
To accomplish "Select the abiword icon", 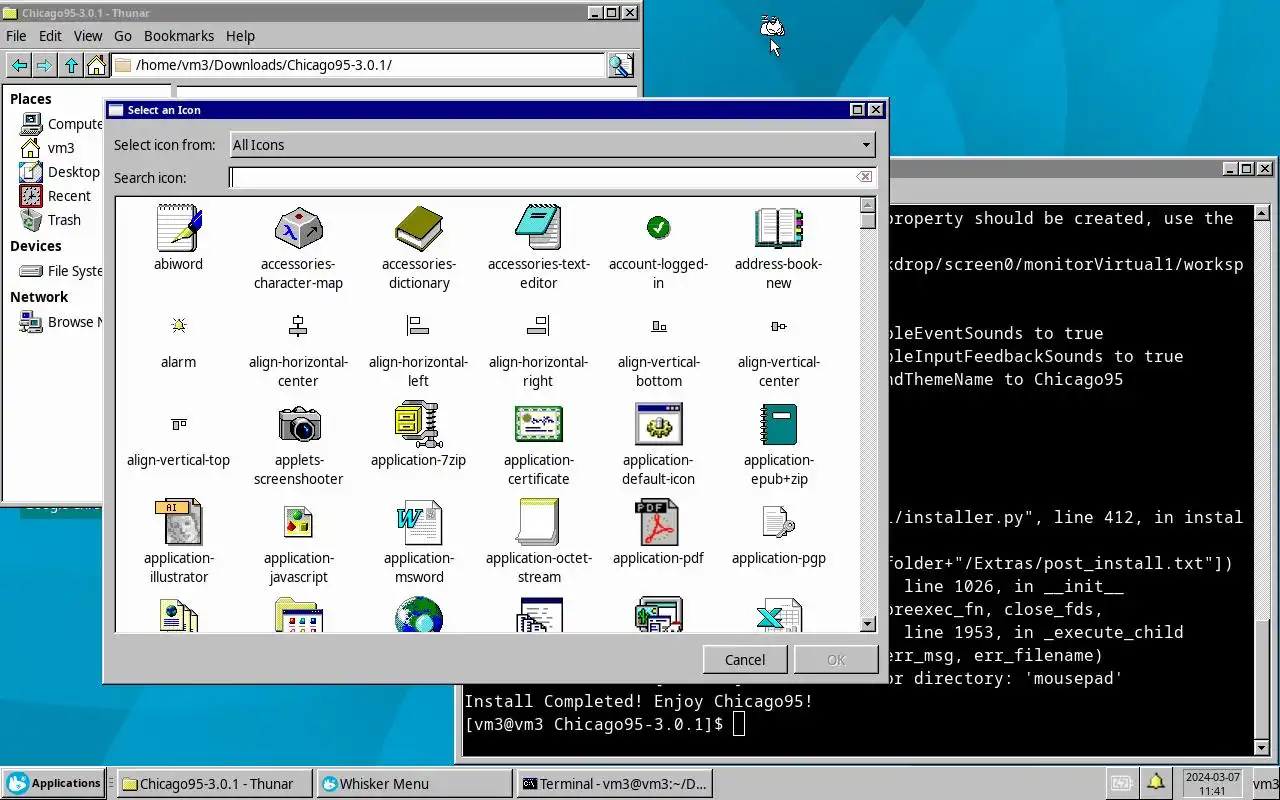I will (179, 228).
